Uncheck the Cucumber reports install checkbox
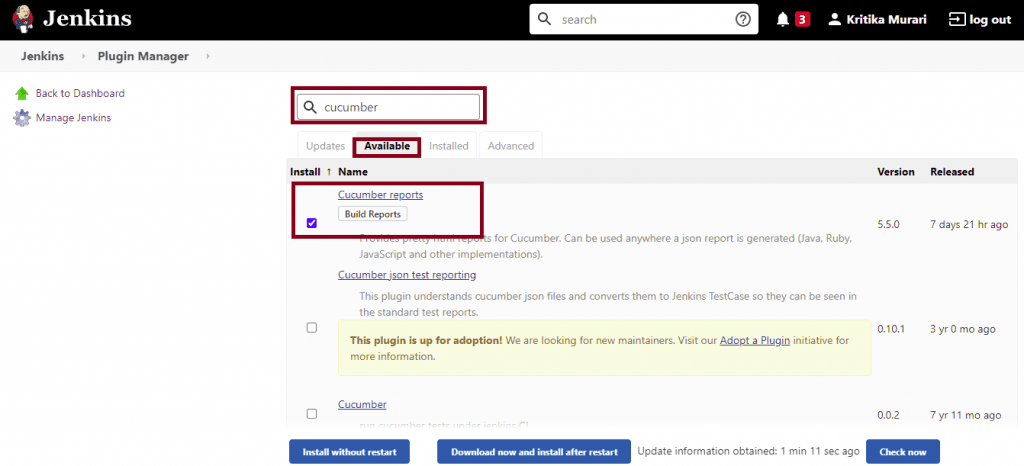This screenshot has height=466, width=1024. pyautogui.click(x=312, y=223)
